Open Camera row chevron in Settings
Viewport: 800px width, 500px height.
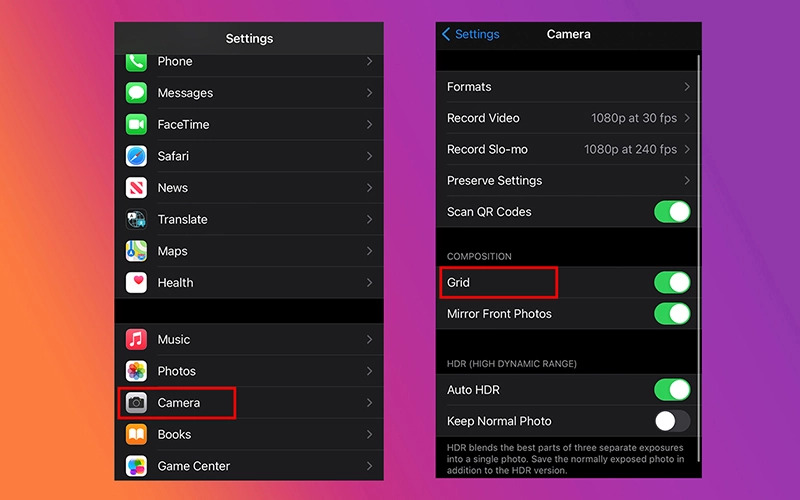click(369, 403)
